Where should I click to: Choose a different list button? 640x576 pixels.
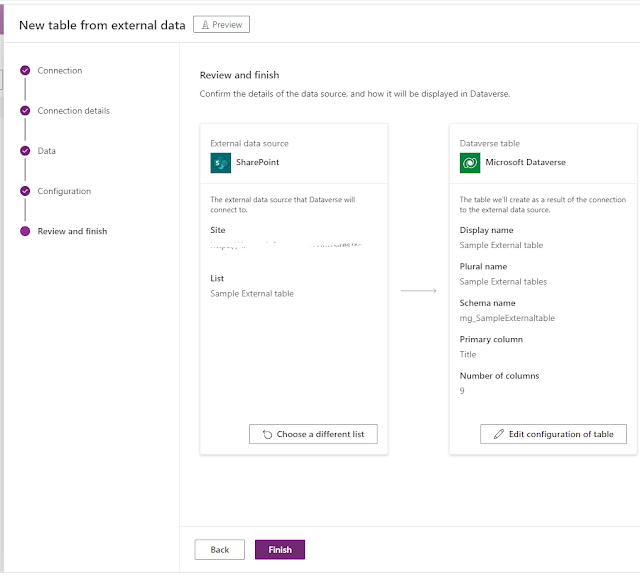313,434
